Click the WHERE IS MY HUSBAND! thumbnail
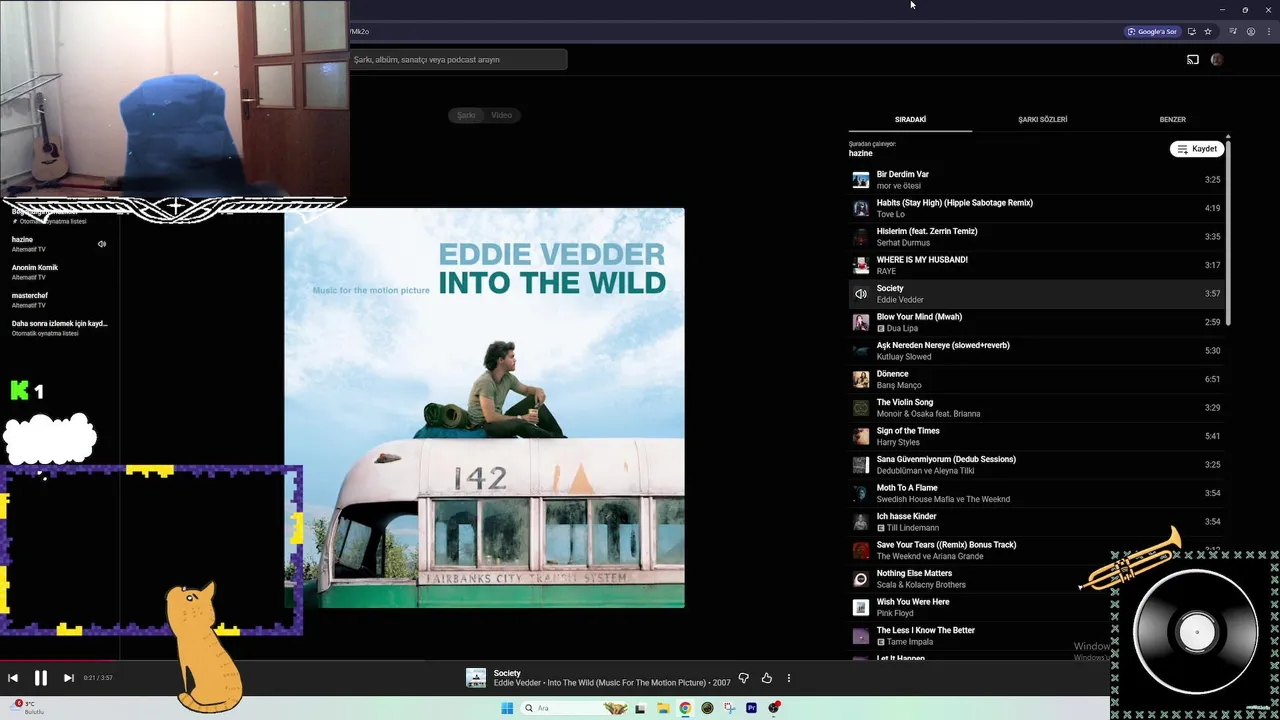The height and width of the screenshot is (720, 1280). [860, 265]
